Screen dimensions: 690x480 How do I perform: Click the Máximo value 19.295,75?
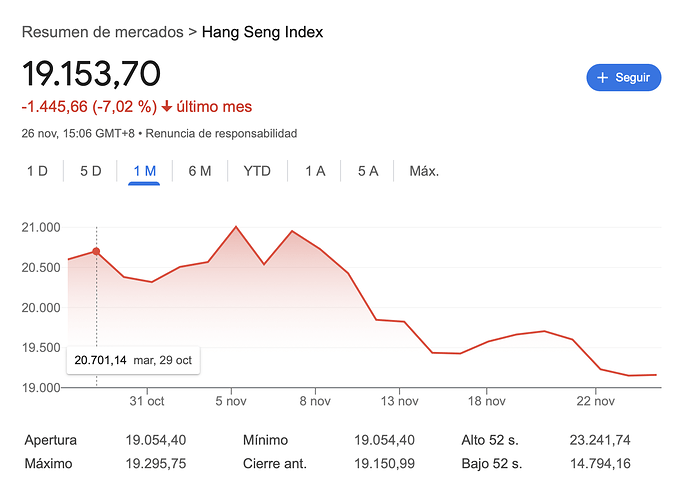click(156, 462)
